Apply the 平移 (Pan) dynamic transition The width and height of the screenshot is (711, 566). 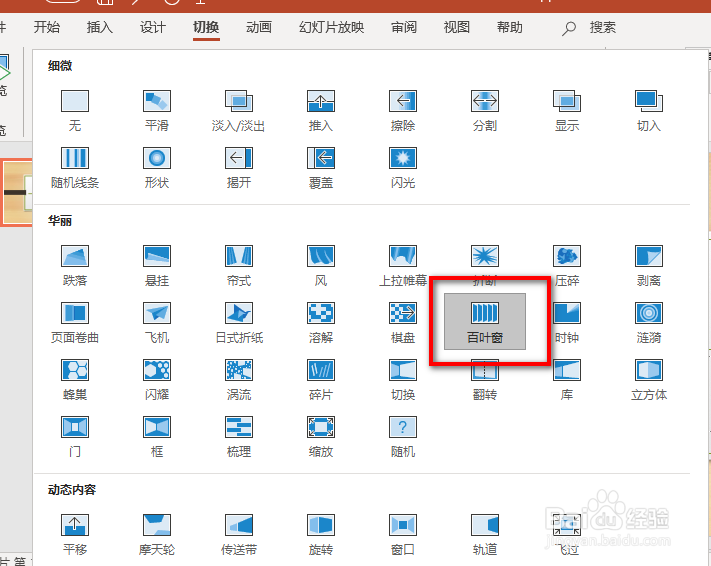(75, 535)
